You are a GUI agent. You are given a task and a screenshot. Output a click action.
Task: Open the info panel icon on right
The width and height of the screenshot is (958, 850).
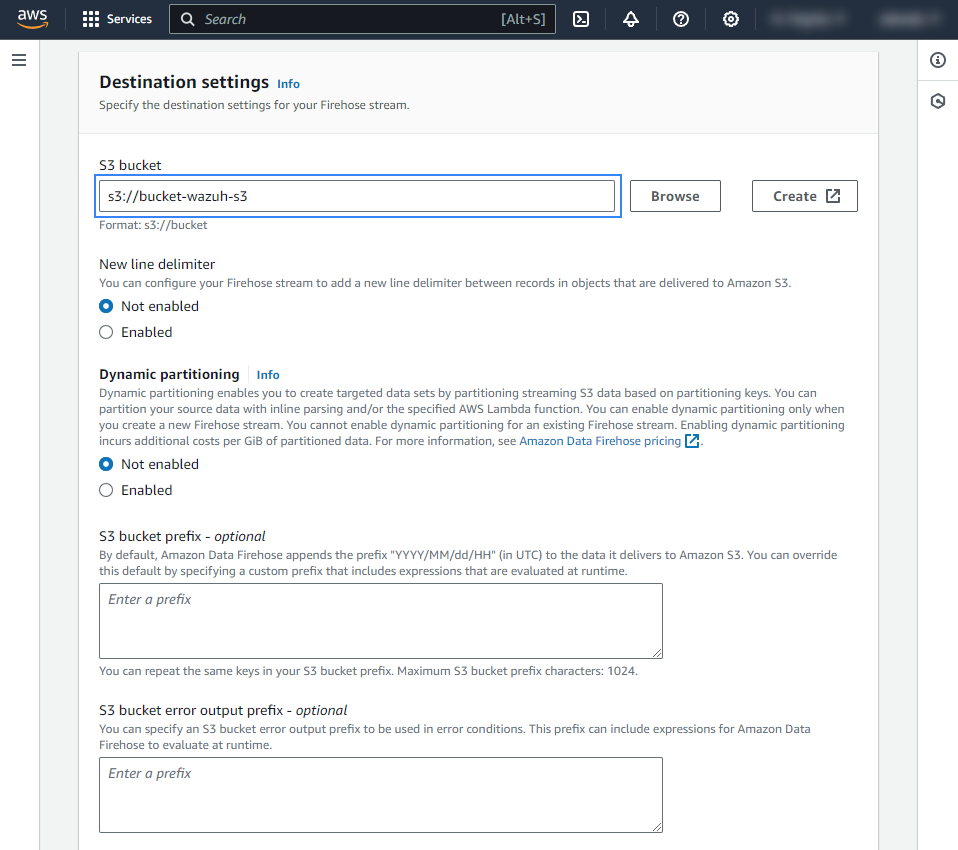[938, 60]
